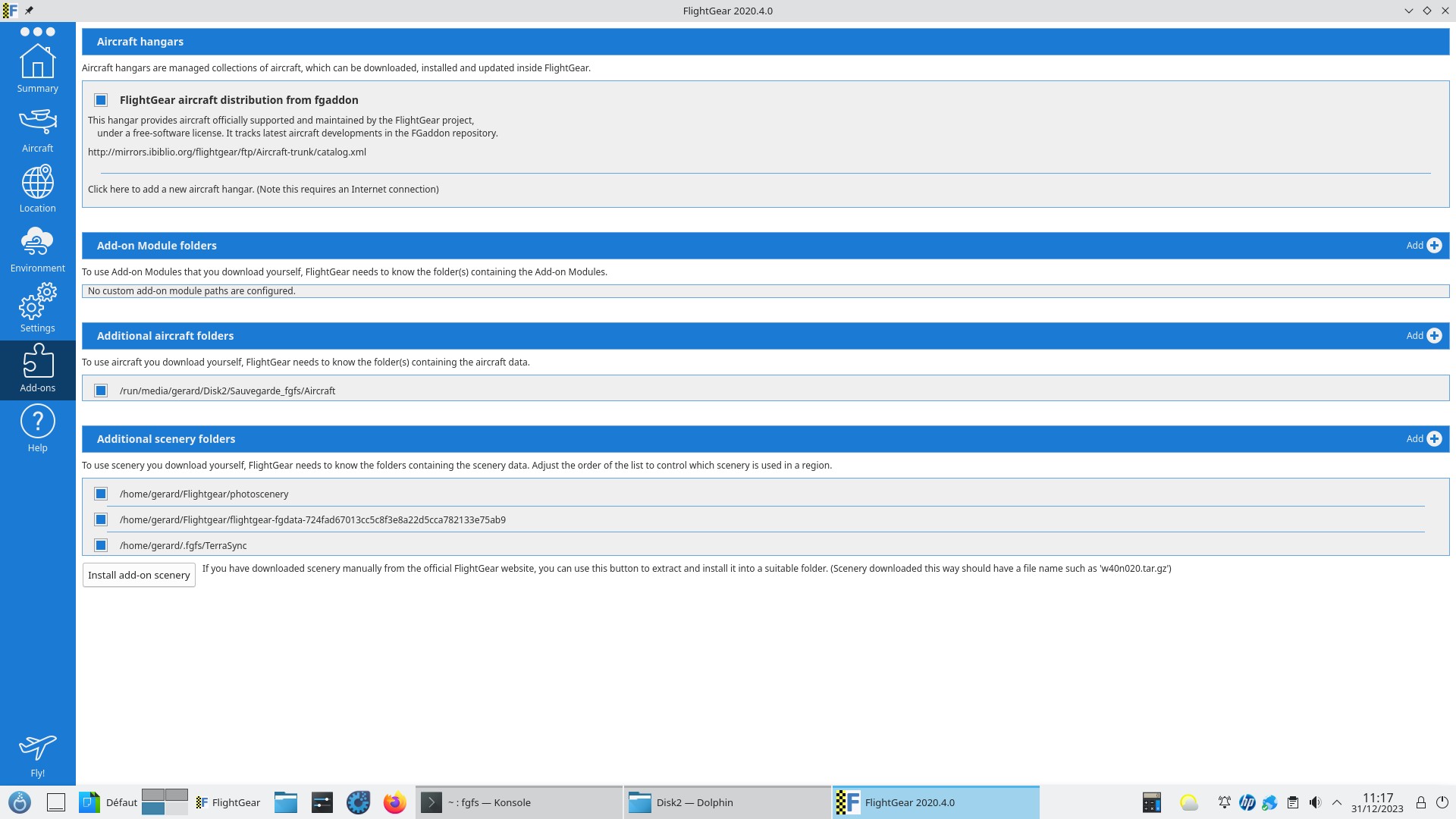Launch Firefox from the taskbar

[x=395, y=802]
